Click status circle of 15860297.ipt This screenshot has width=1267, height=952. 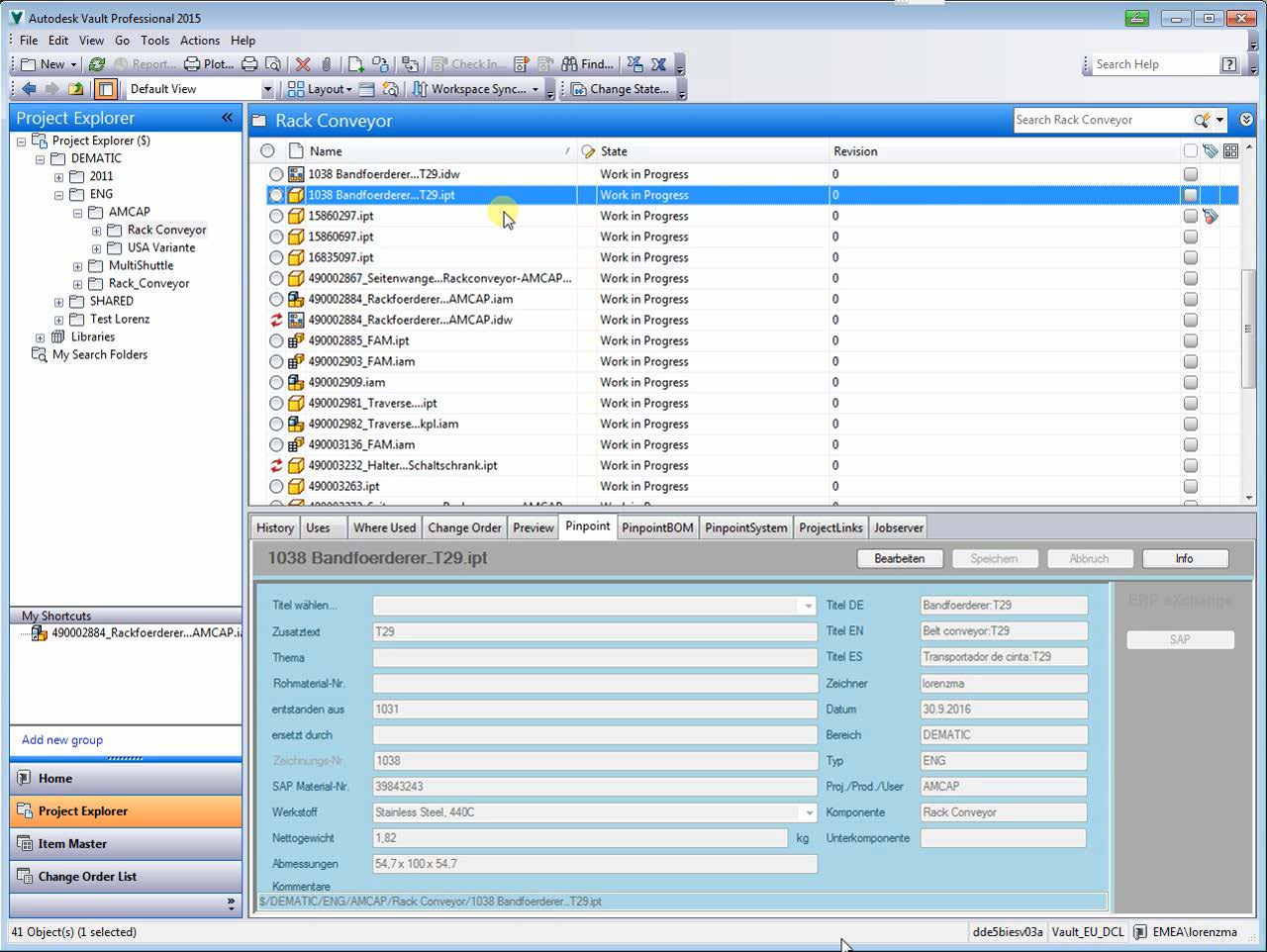[276, 216]
